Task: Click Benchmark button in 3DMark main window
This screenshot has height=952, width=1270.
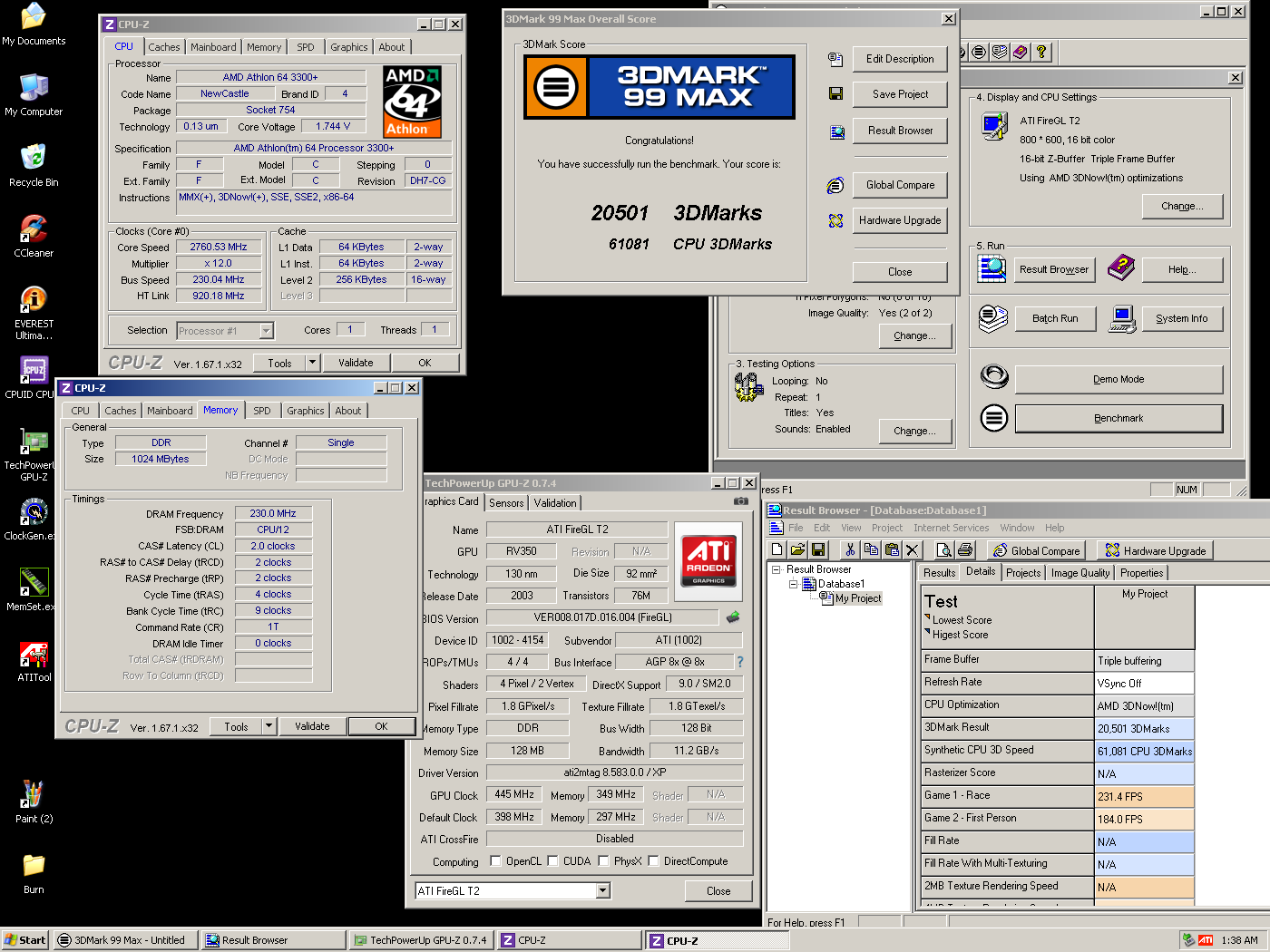Action: tap(1119, 418)
